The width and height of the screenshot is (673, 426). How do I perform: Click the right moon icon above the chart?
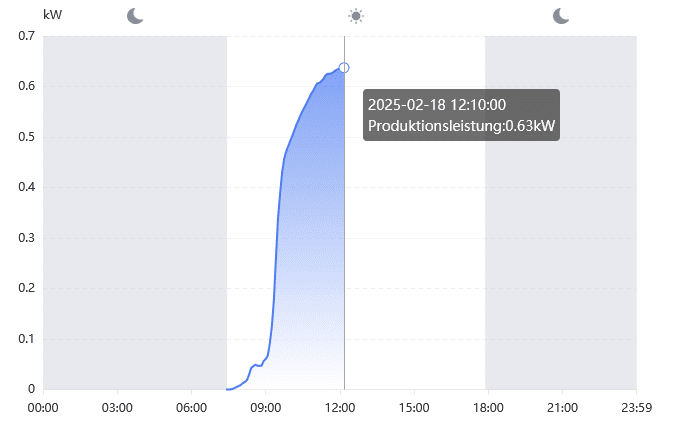[x=561, y=15]
